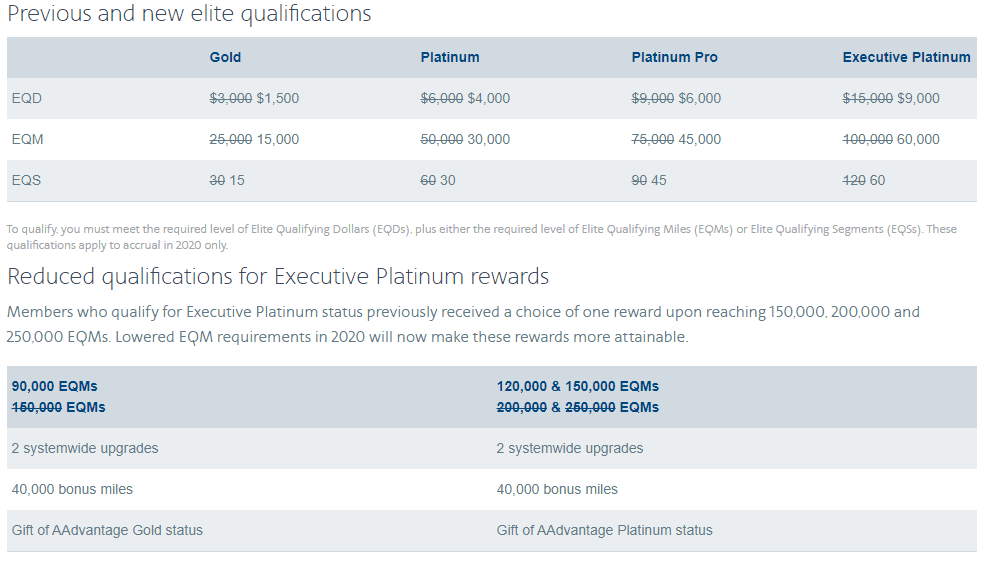Select Executive Platinum EQM value 60,000
This screenshot has width=991, height=564.
coord(918,139)
